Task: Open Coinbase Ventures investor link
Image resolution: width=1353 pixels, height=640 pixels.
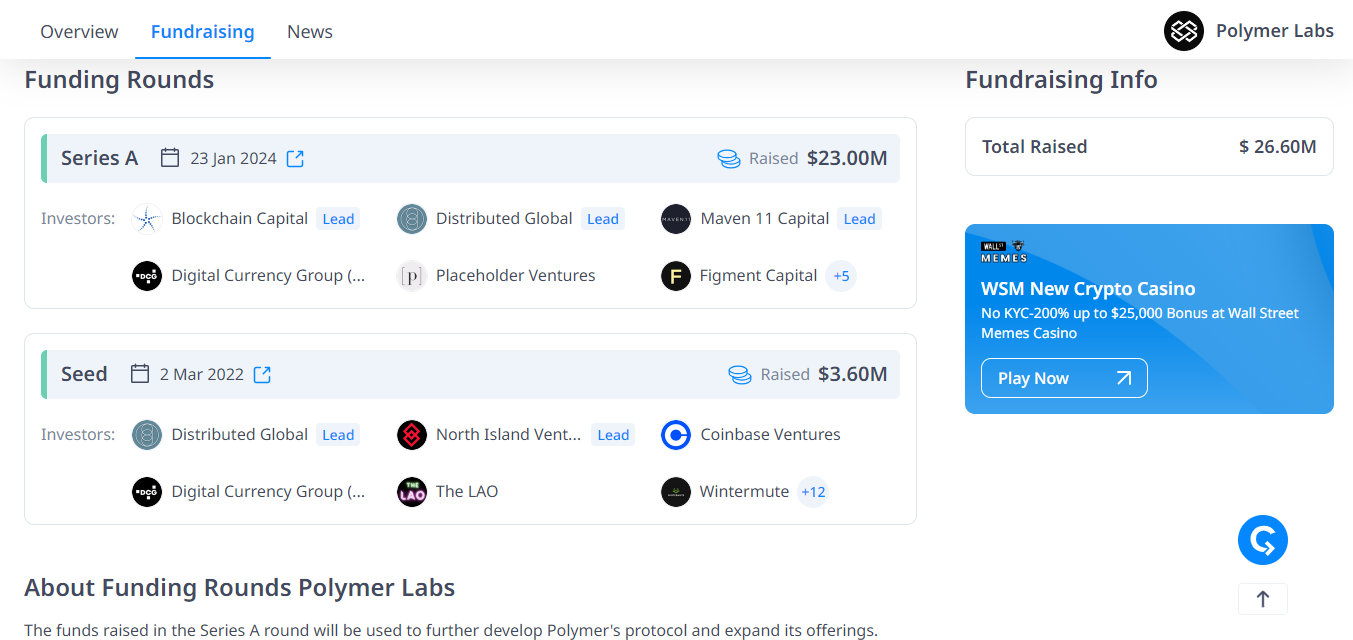Action: (770, 434)
